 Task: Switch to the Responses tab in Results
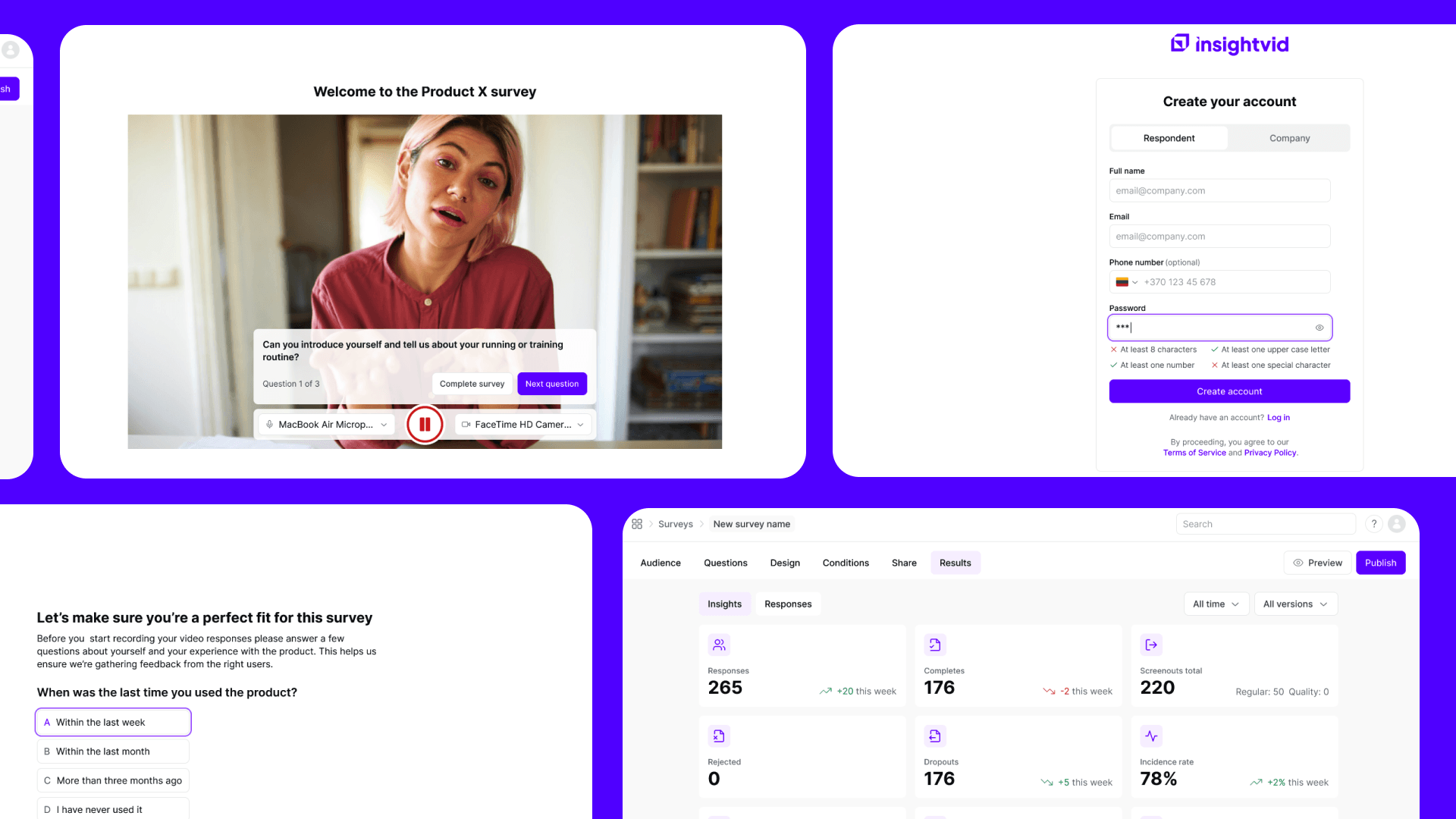coord(787,604)
